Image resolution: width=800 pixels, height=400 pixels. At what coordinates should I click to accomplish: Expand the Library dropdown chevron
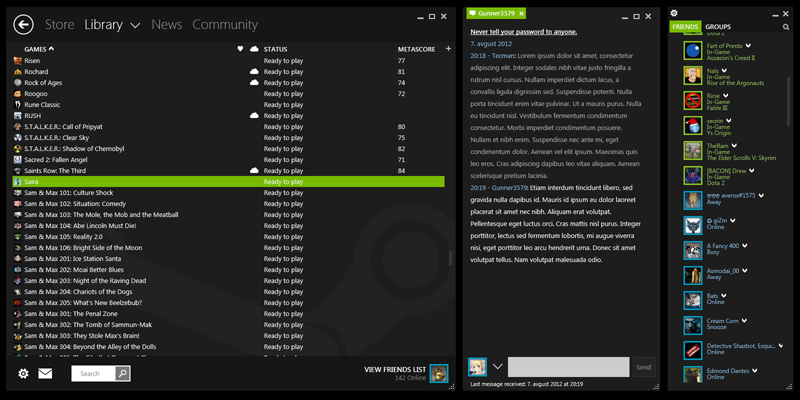135,25
